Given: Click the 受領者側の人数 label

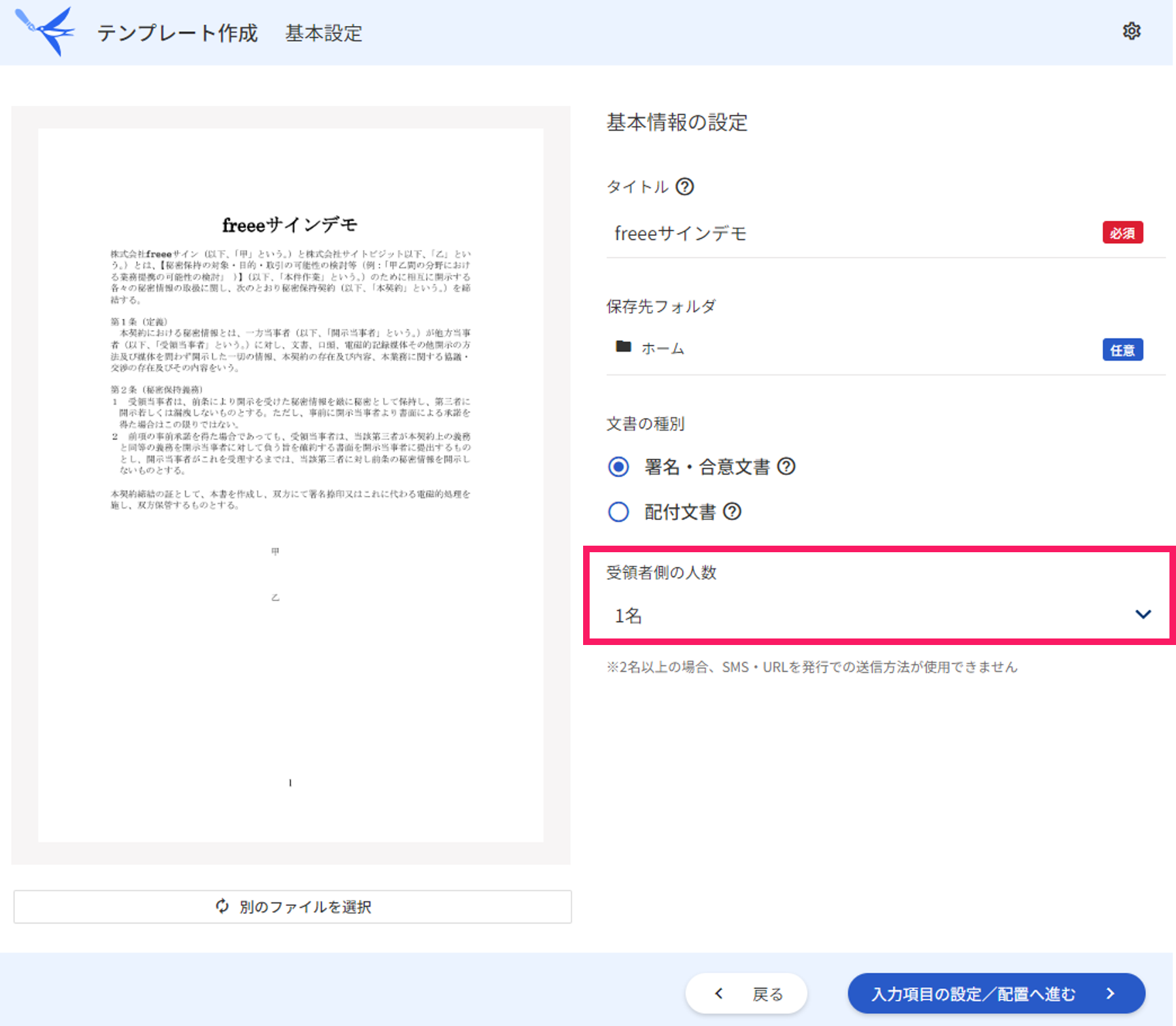Looking at the screenshot, I should 662,572.
